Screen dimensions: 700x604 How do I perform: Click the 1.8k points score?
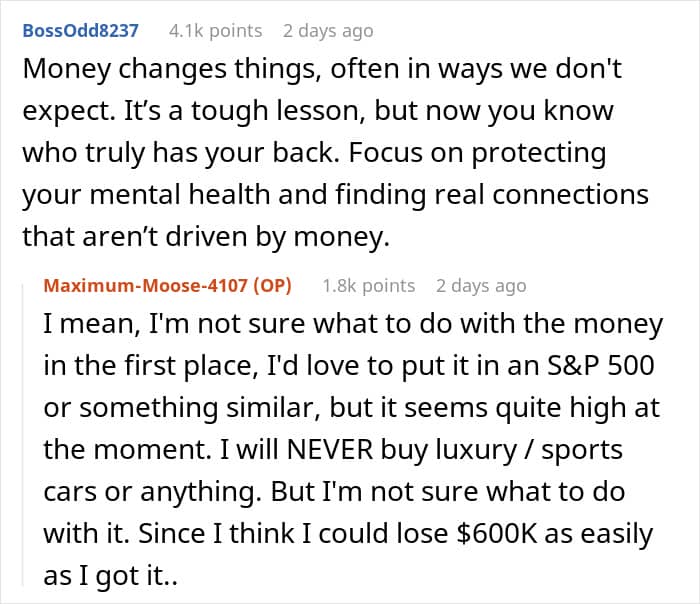[x=369, y=286]
